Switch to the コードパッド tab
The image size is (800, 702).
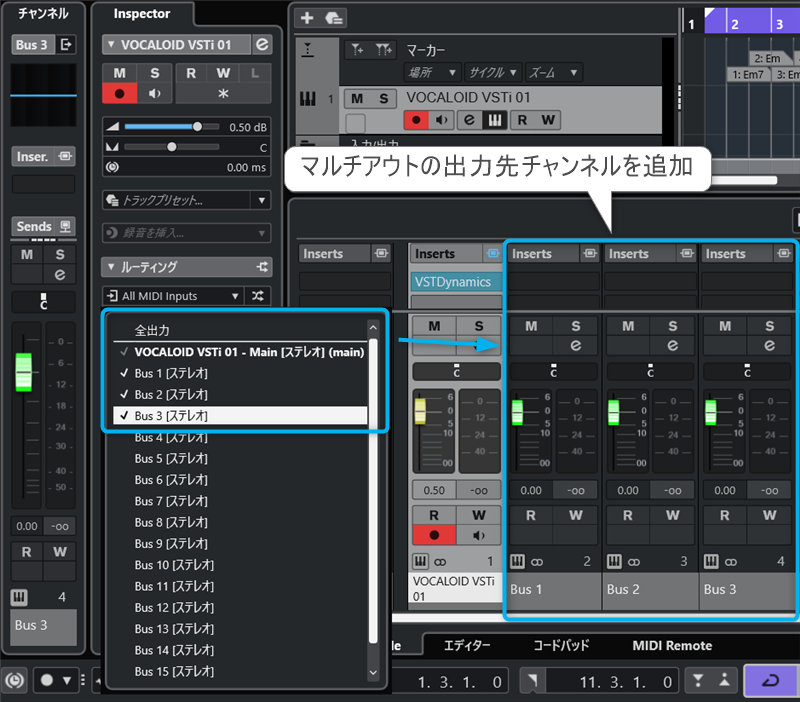pos(561,646)
